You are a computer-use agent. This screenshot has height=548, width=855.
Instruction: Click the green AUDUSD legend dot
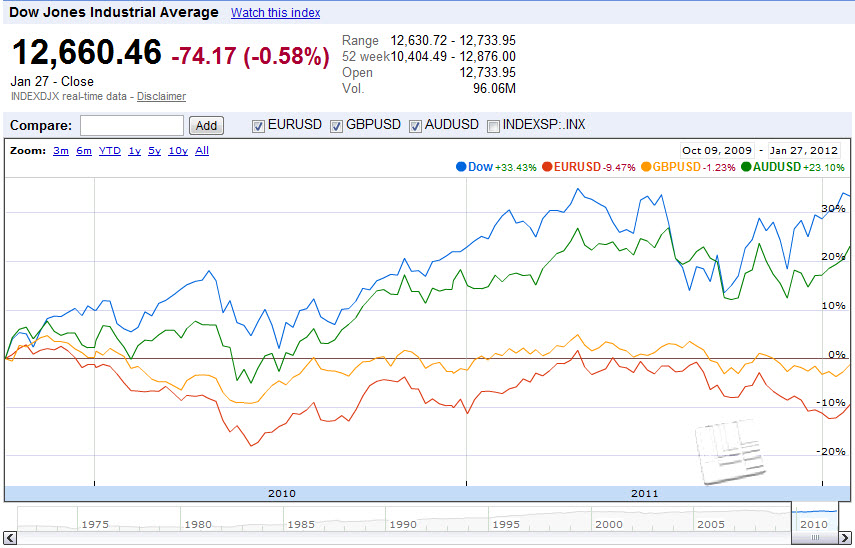pyautogui.click(x=747, y=167)
